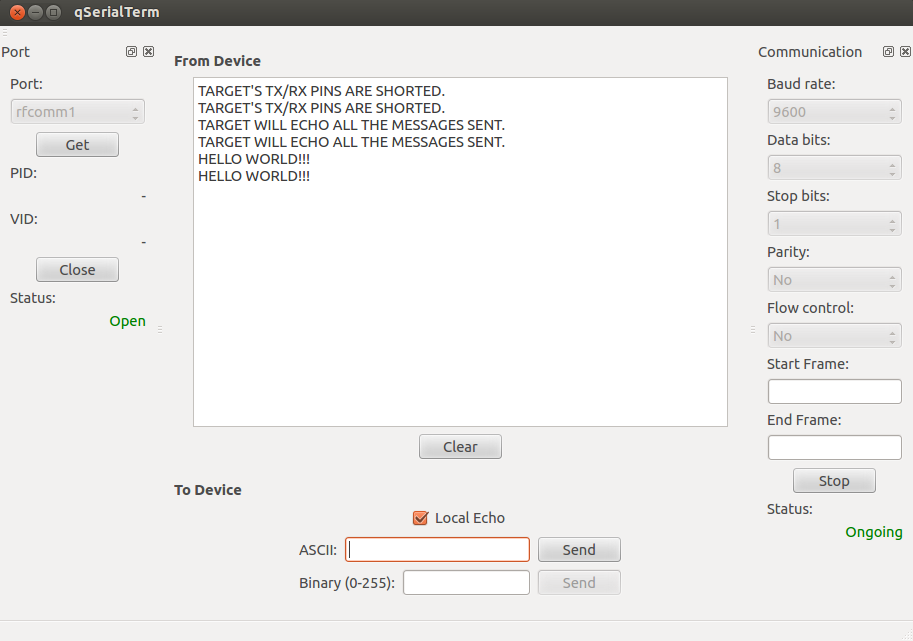Click the first HELLO WORLD!!! line

[254, 159]
